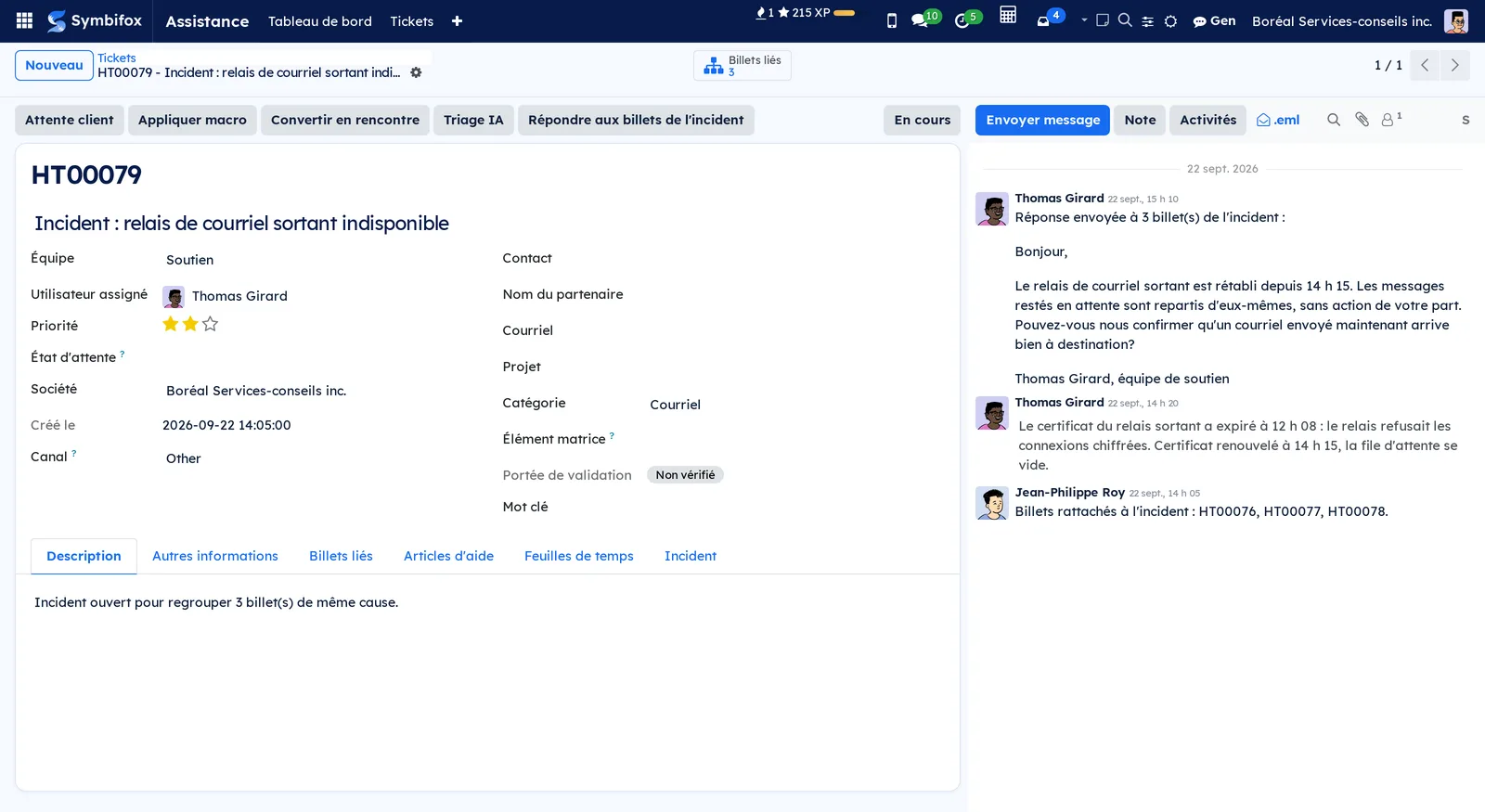Set priority to three stars
Viewport: 1485px width, 812px height.
[x=210, y=324]
